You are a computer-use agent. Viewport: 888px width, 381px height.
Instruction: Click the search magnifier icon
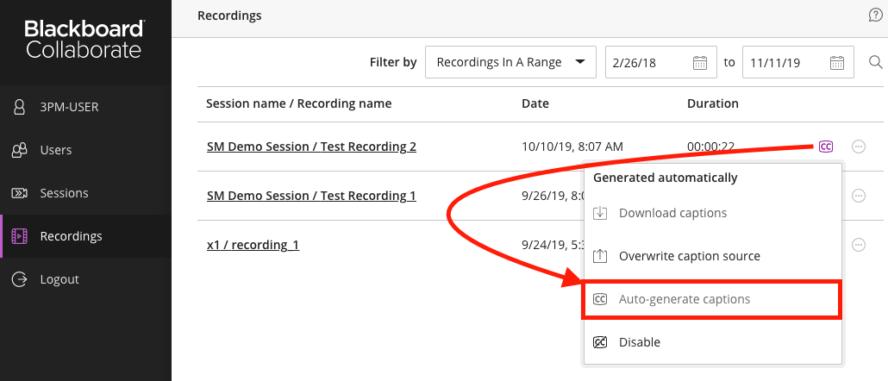[876, 62]
